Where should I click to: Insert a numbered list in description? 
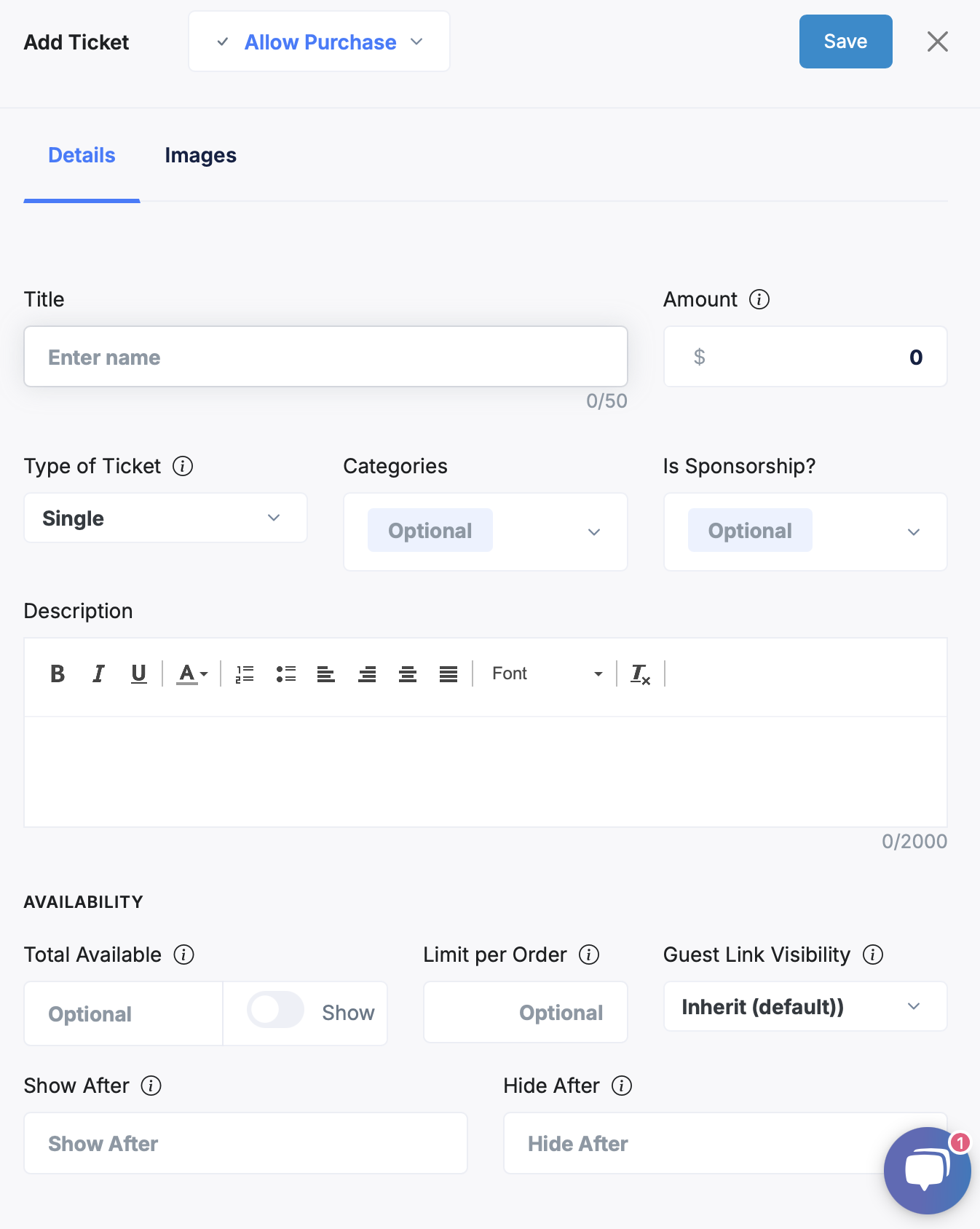coord(245,674)
